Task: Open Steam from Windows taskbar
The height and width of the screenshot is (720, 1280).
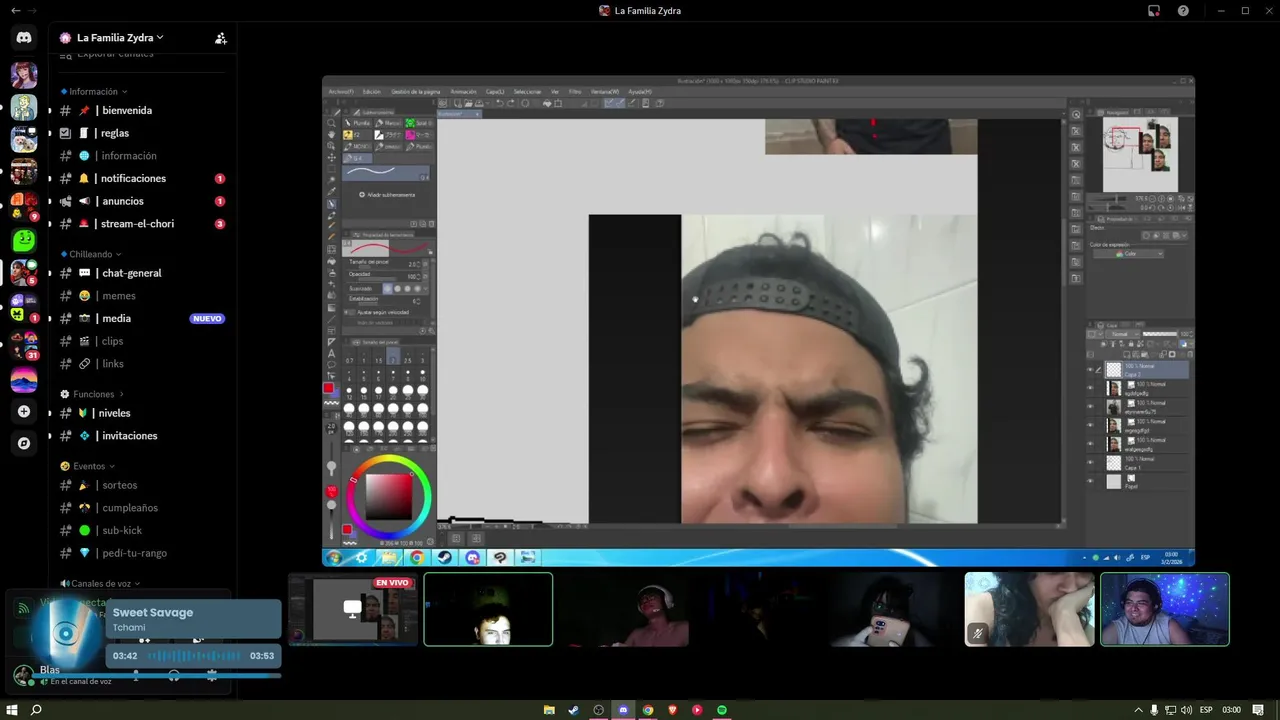Action: click(x=573, y=710)
